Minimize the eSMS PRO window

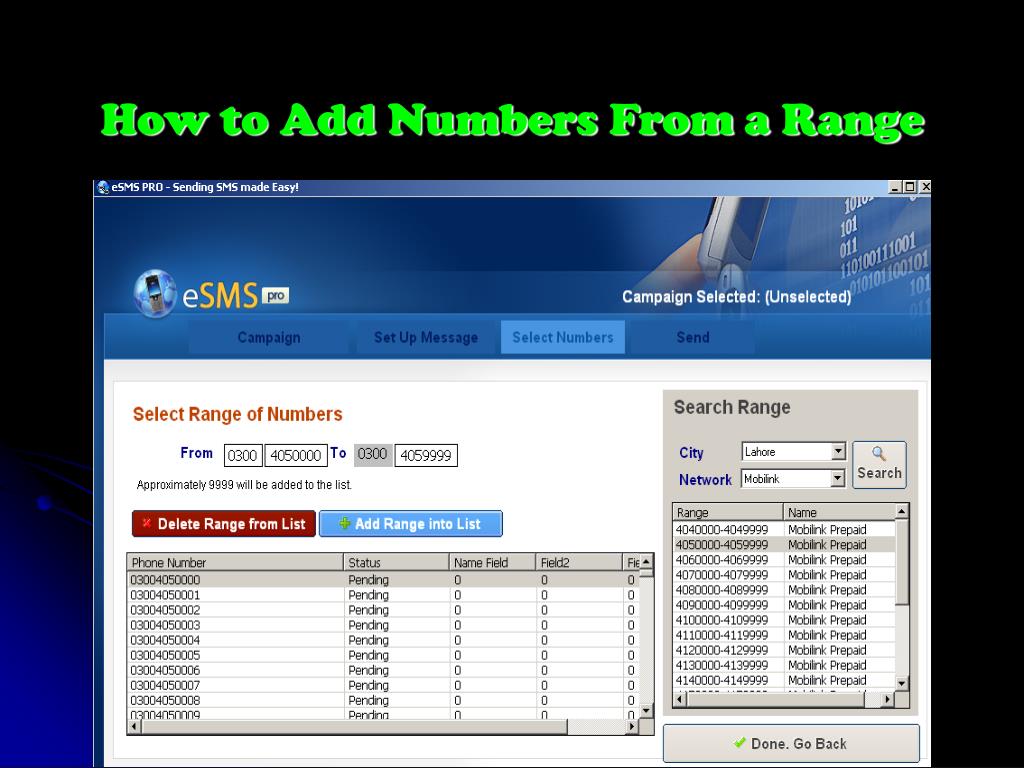click(x=895, y=187)
